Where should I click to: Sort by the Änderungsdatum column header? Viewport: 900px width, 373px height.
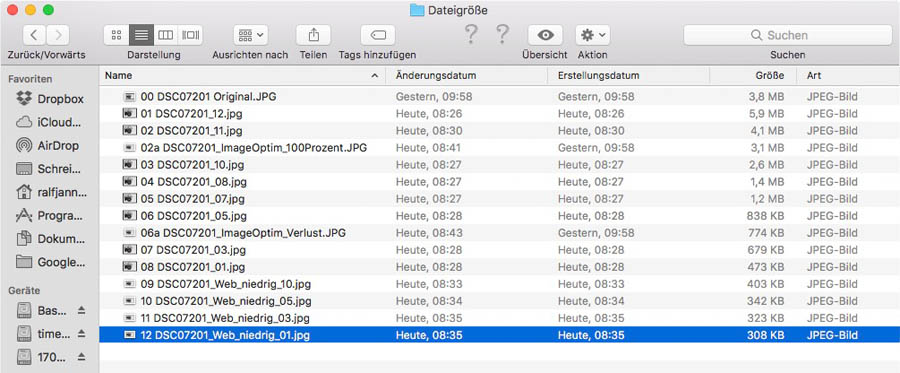(466, 76)
